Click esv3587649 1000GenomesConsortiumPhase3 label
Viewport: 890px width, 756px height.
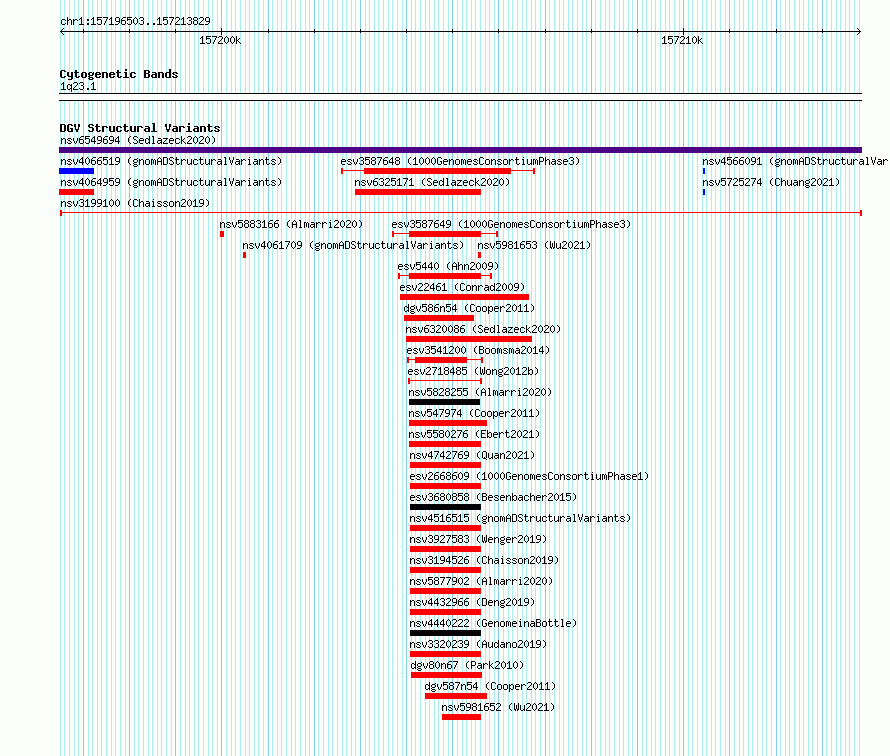point(511,224)
